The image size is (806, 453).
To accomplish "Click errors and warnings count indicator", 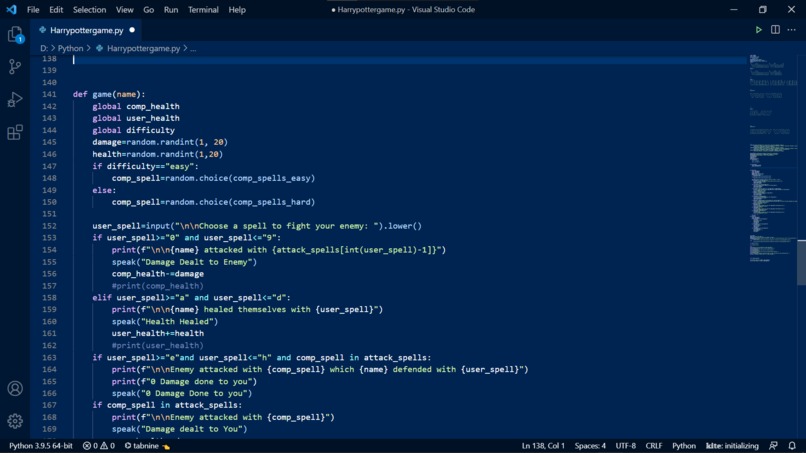I will pos(99,446).
